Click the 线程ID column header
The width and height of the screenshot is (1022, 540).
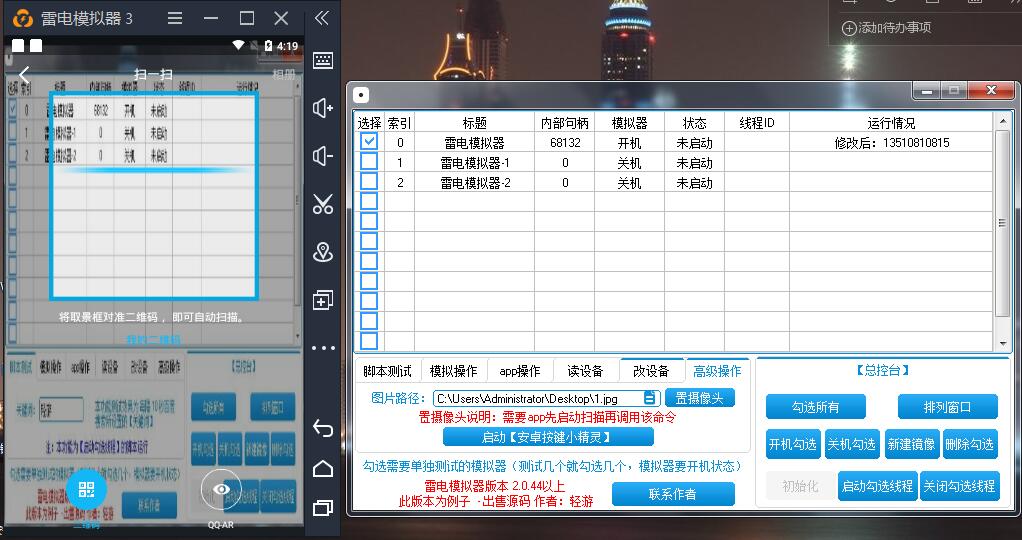pos(757,123)
